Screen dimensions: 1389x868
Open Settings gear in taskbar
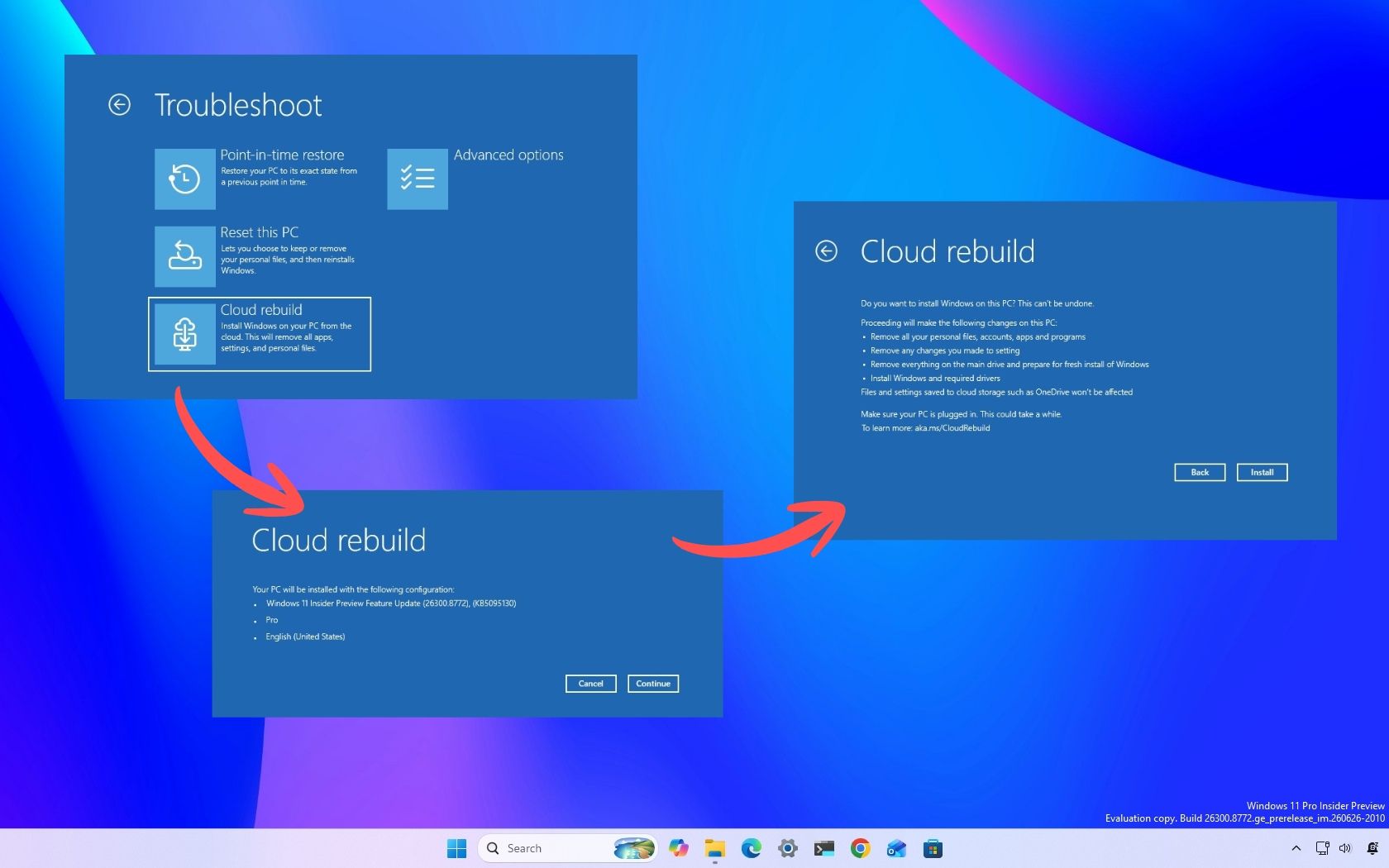click(788, 848)
